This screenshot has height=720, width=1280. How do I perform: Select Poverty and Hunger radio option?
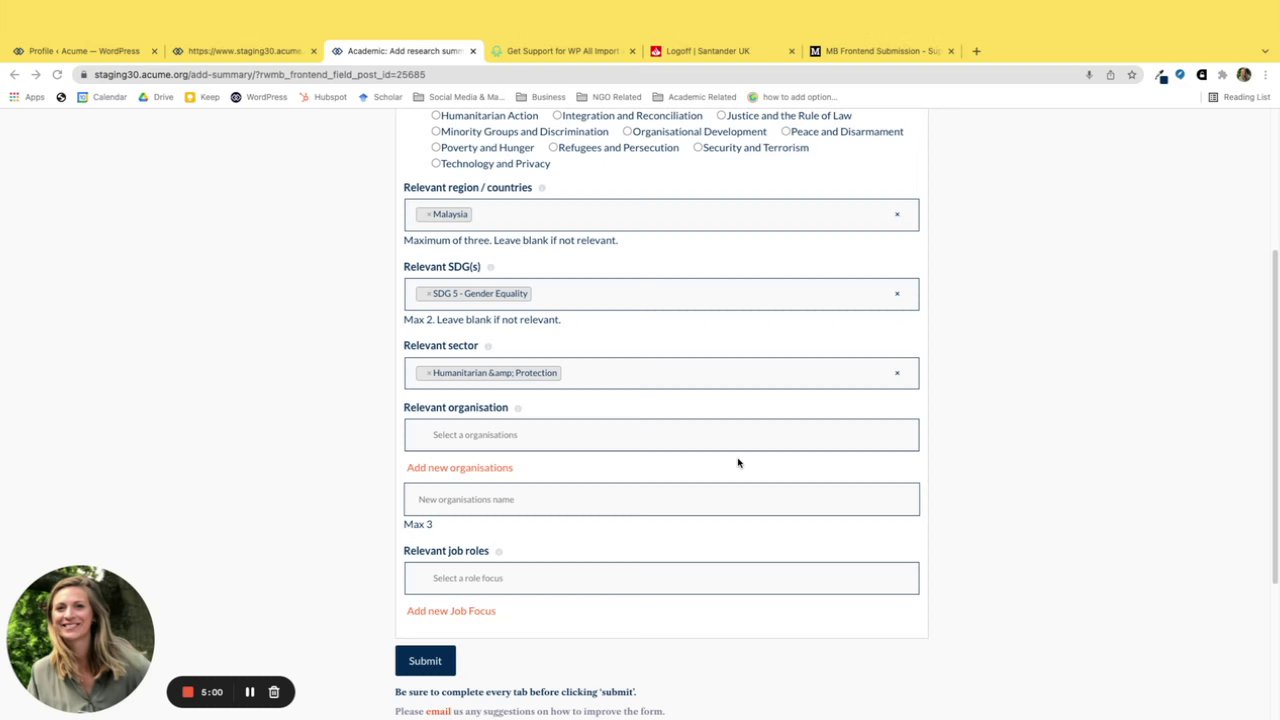tap(436, 148)
